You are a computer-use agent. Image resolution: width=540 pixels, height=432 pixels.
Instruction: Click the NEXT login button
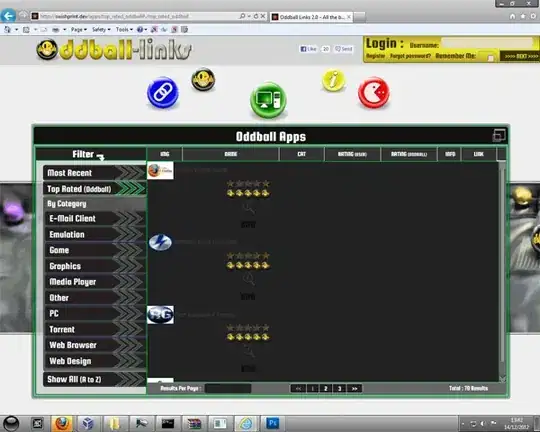point(521,56)
